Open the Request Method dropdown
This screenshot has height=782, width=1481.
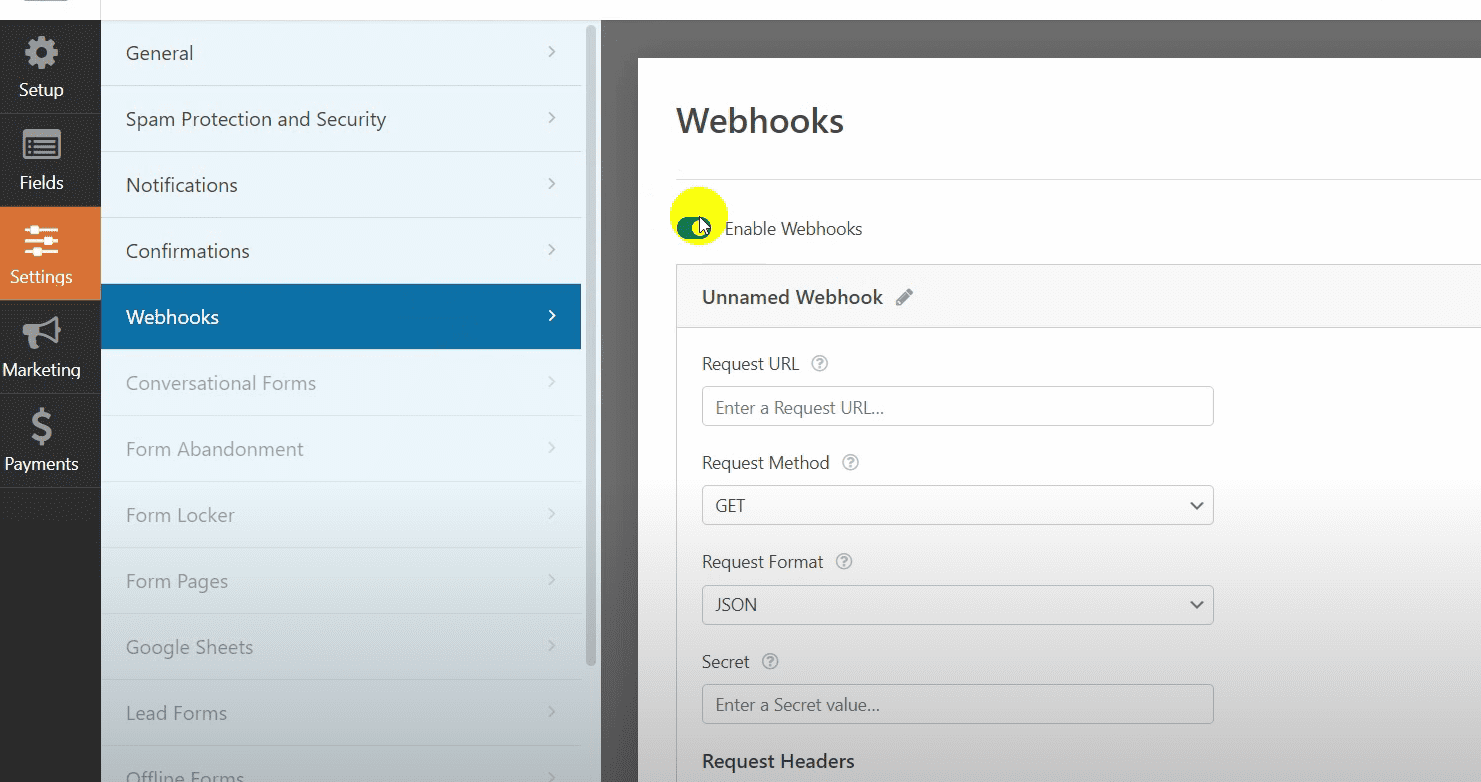pyautogui.click(x=957, y=506)
